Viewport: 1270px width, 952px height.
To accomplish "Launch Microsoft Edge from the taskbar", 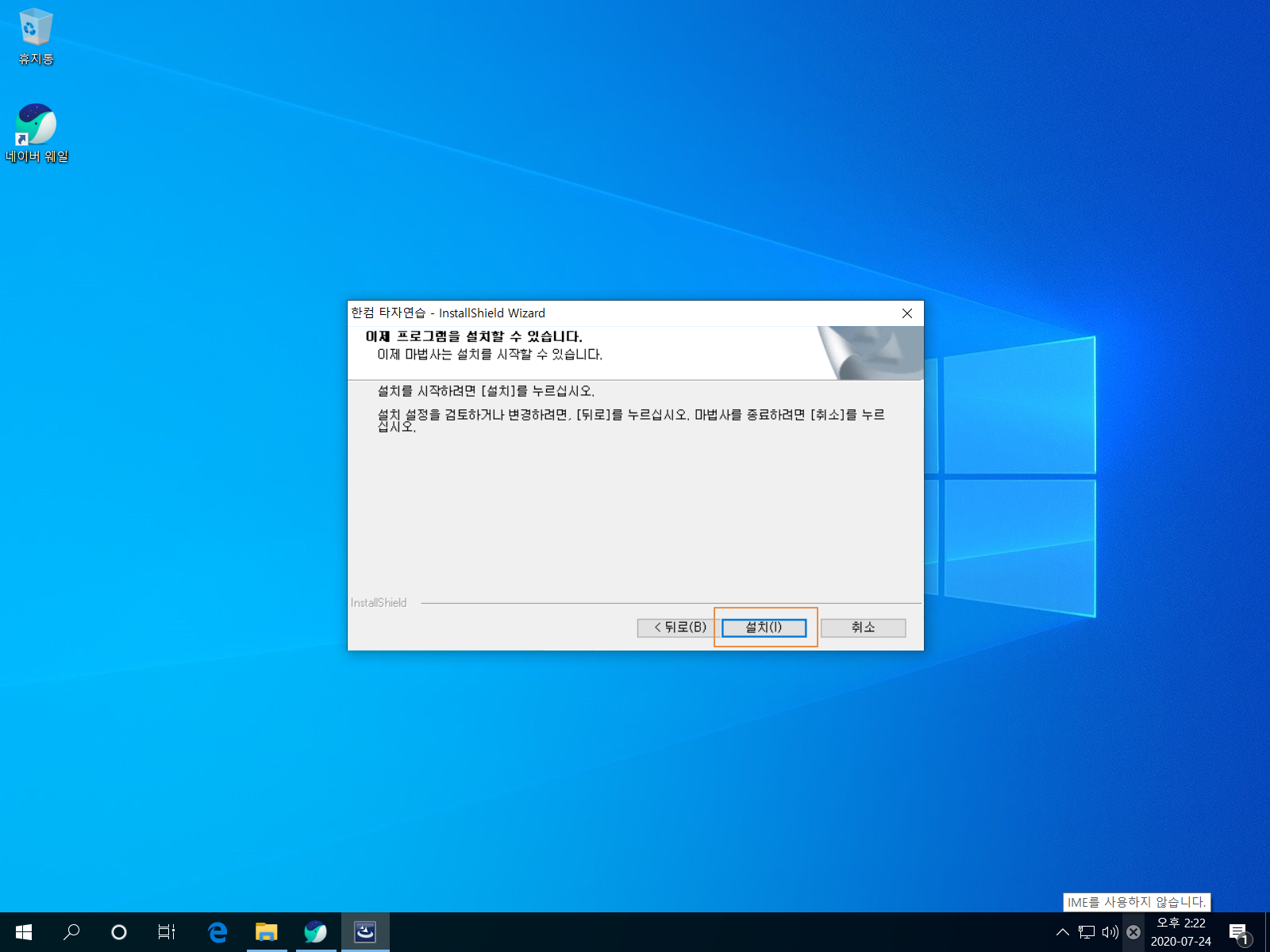I will pyautogui.click(x=217, y=932).
